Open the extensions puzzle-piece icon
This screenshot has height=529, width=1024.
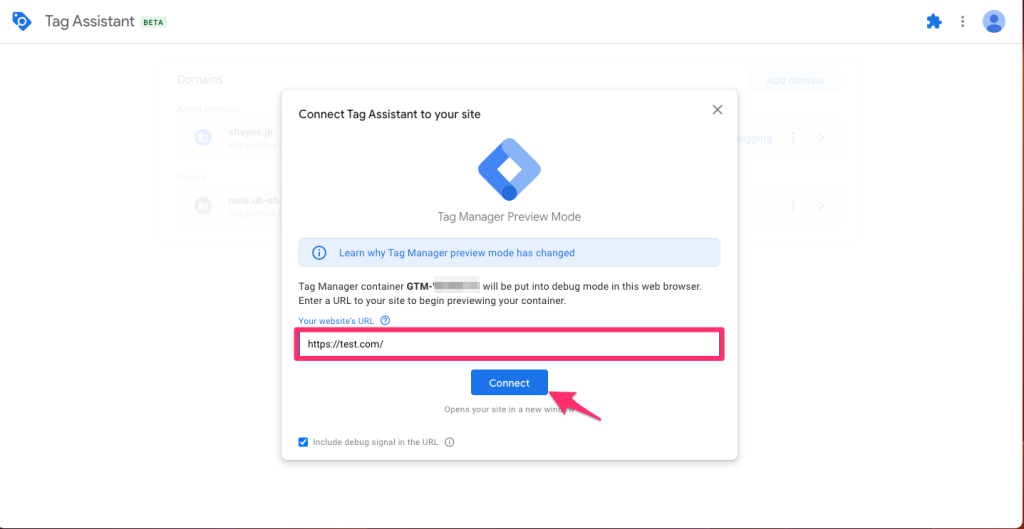click(934, 22)
